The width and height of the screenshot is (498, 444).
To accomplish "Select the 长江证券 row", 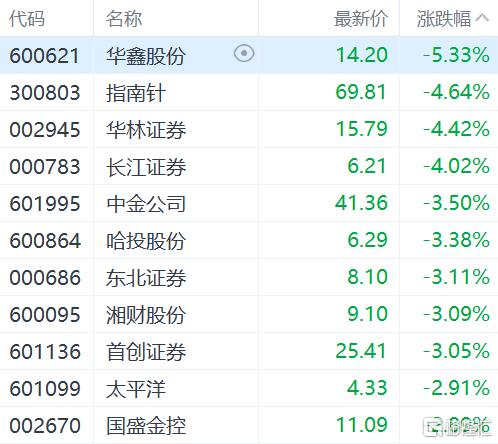I will point(249,166).
